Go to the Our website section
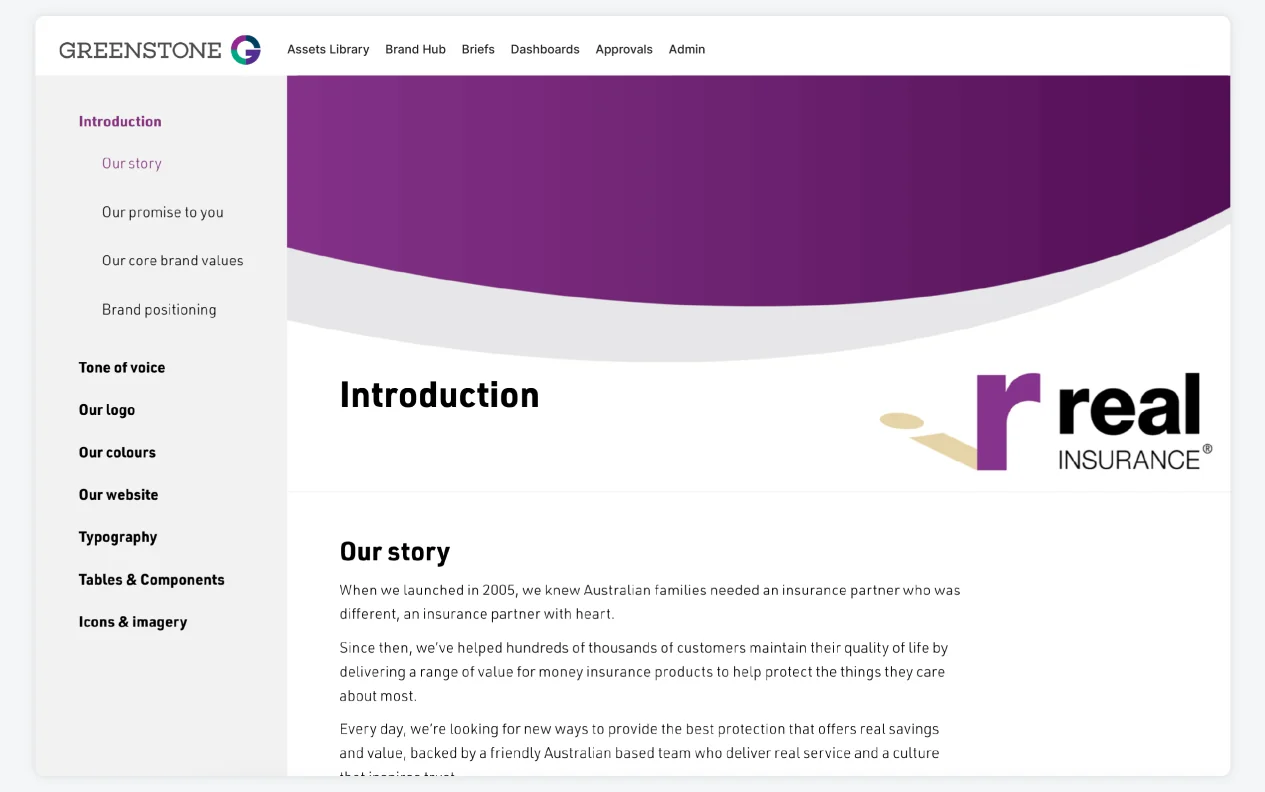This screenshot has width=1265, height=792. (118, 494)
